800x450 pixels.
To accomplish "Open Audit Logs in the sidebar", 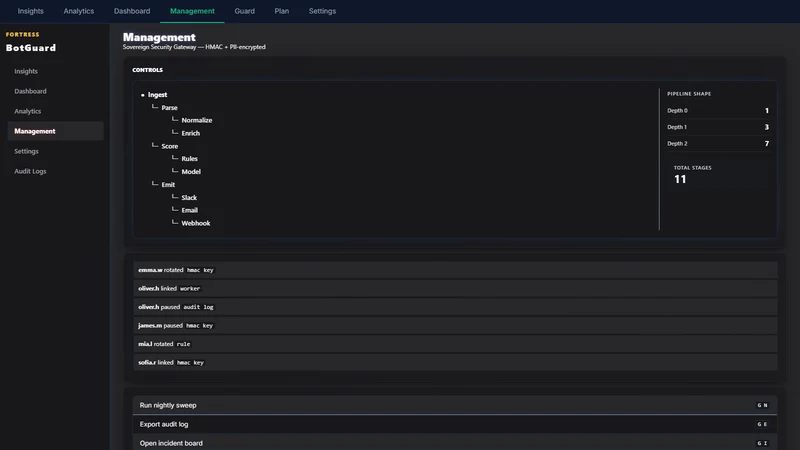I will coord(55,171).
